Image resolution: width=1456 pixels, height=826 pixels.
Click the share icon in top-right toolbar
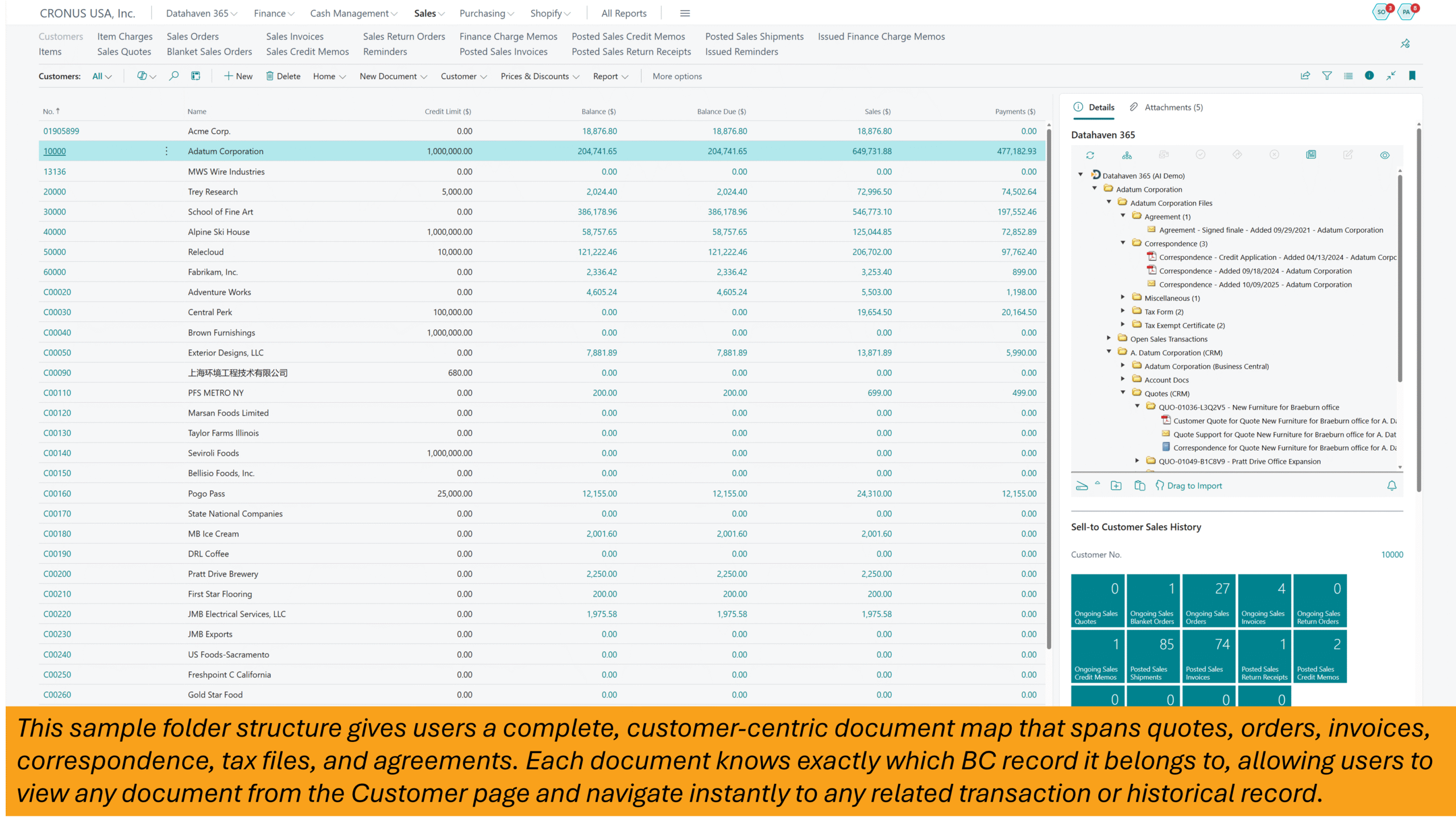(1305, 76)
